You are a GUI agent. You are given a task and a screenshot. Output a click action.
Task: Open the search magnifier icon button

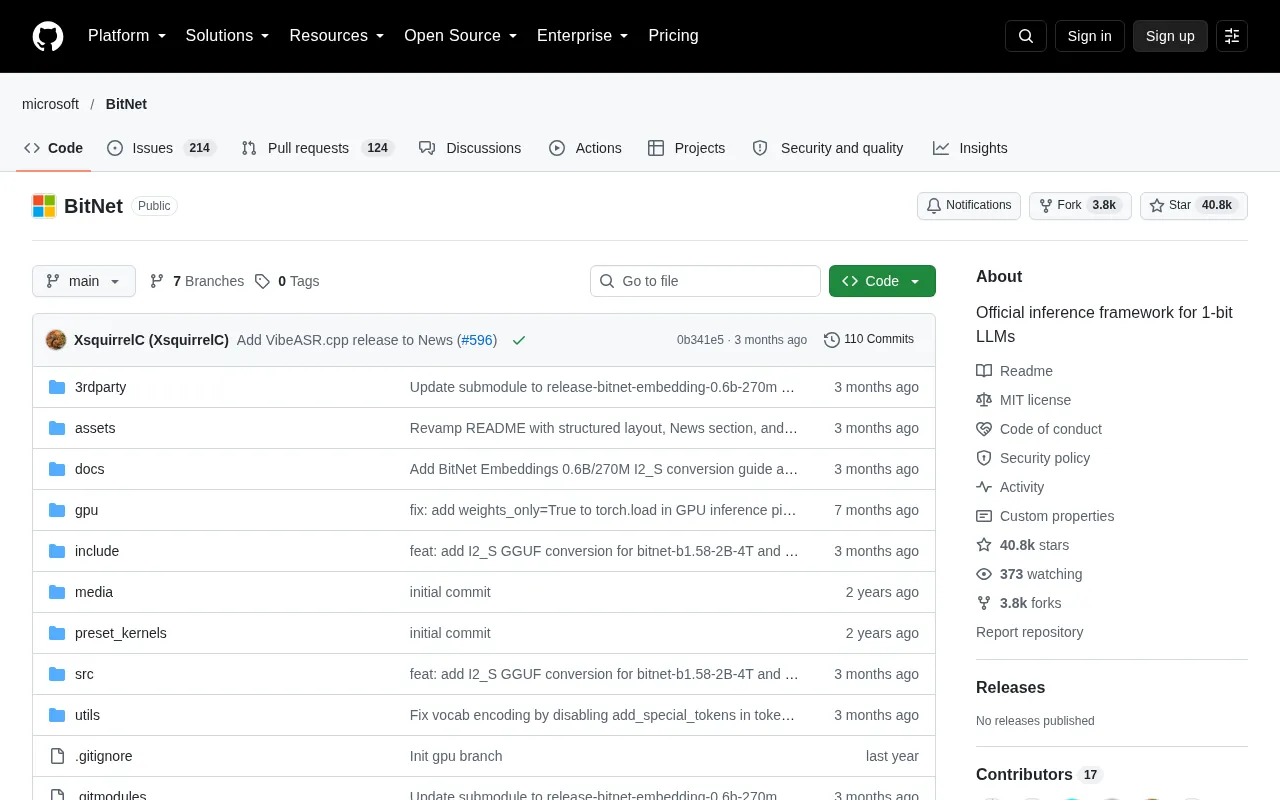pyautogui.click(x=1026, y=36)
